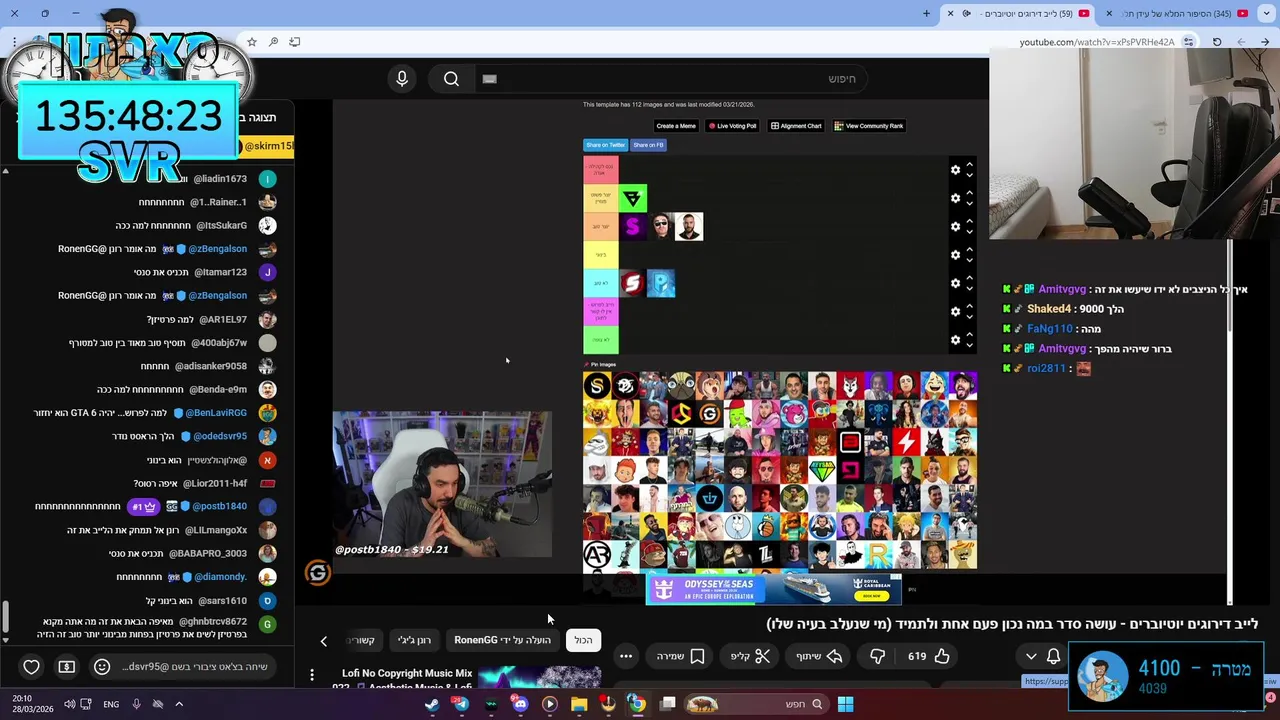
Task: Open settings gear of the green bottom tier
Action: coord(955,340)
